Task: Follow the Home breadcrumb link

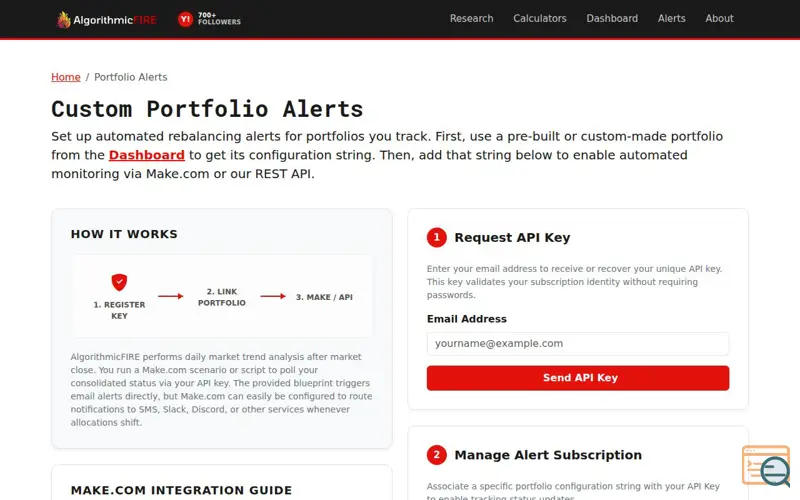Action: (66, 77)
